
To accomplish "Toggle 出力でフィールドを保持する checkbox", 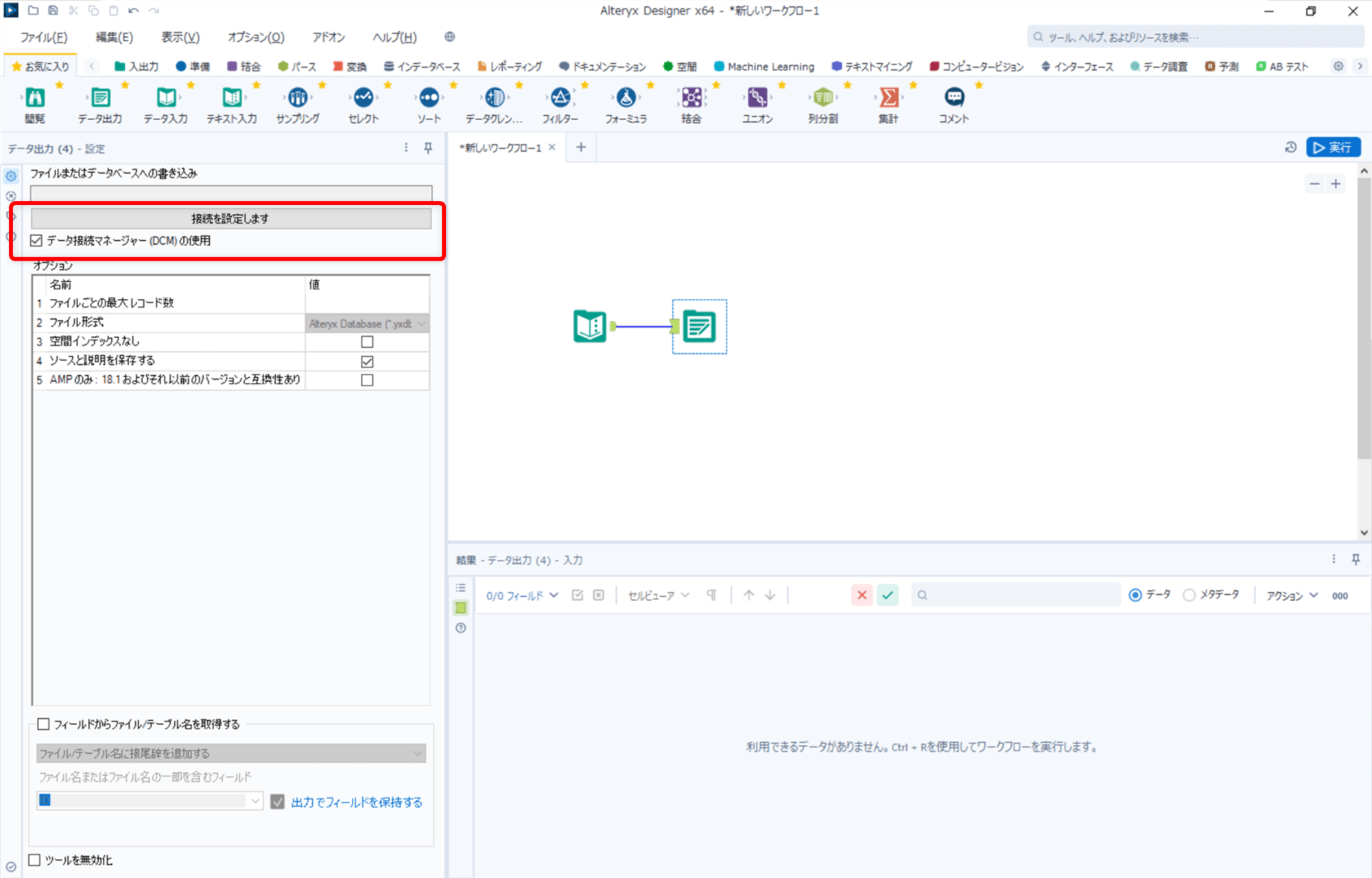I will 277,802.
